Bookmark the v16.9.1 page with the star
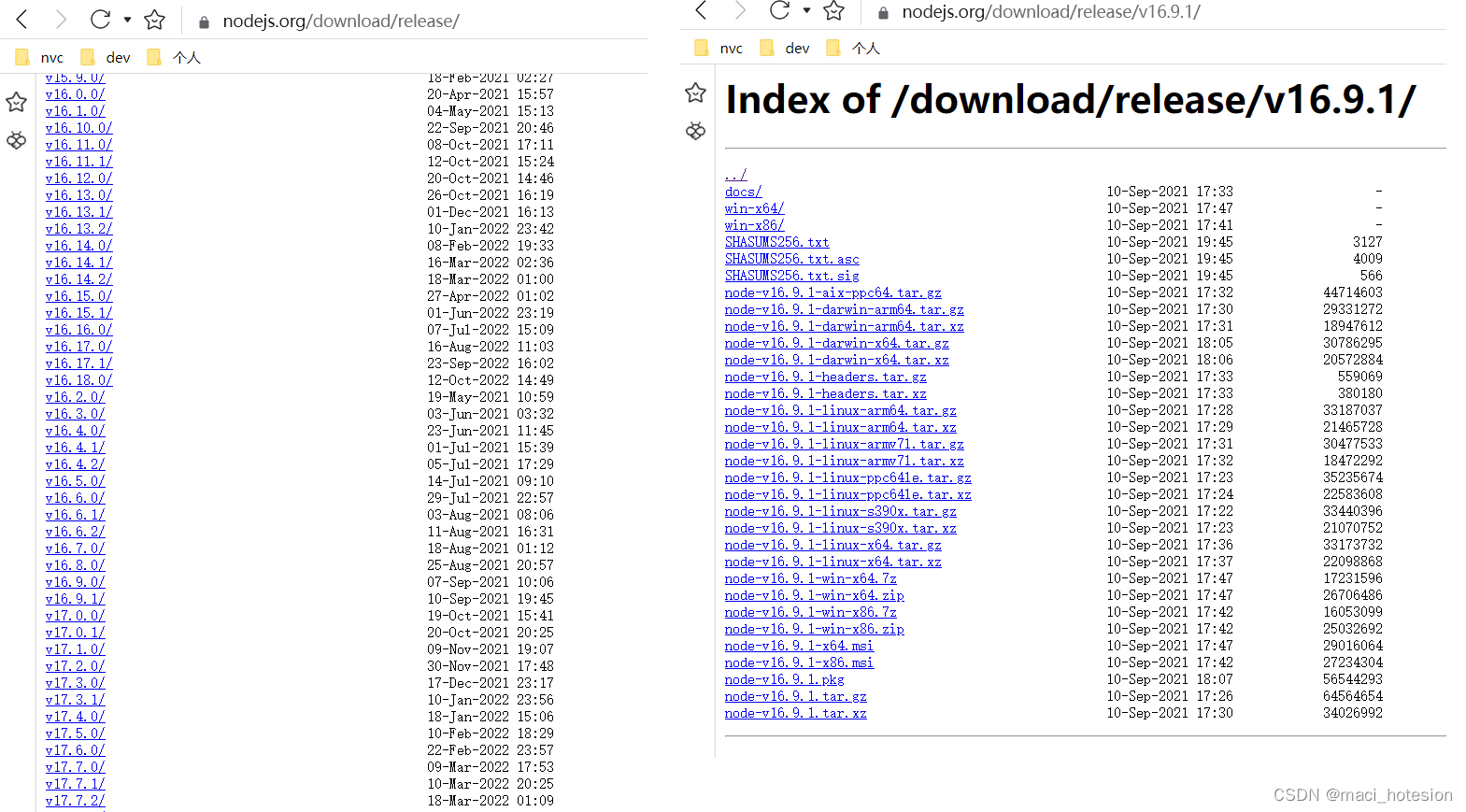 point(833,10)
